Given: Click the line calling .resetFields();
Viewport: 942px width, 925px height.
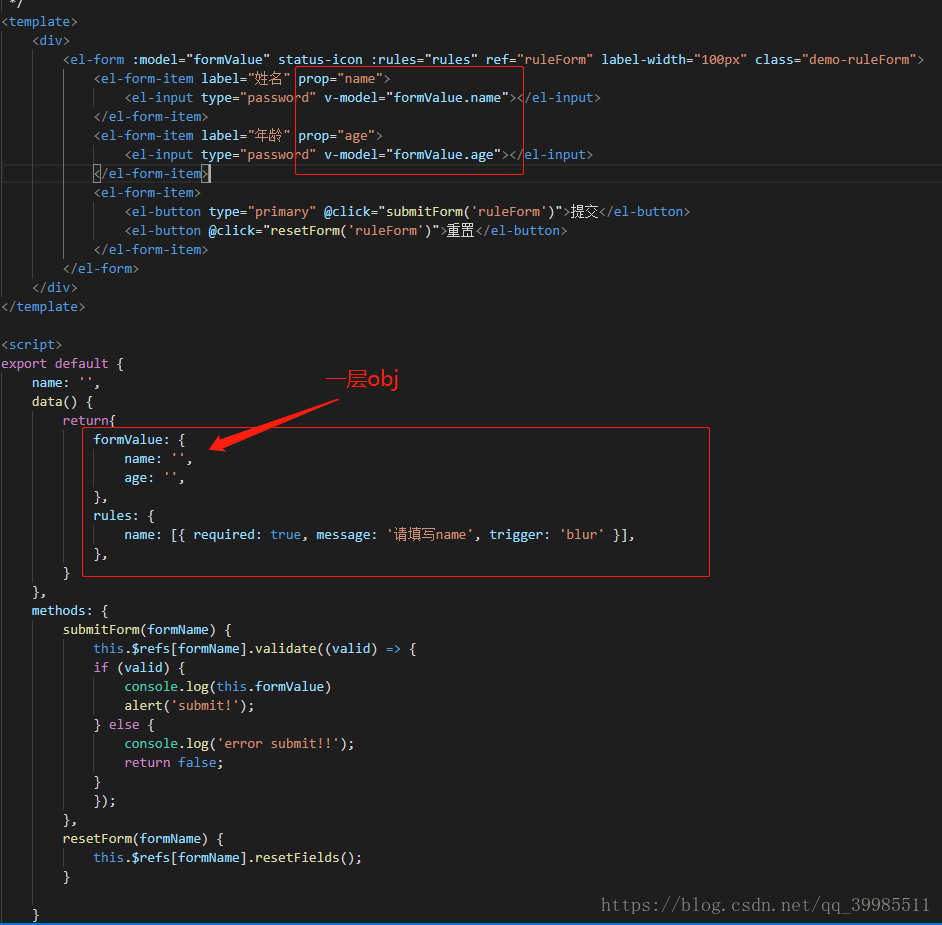Looking at the screenshot, I should click(x=228, y=858).
